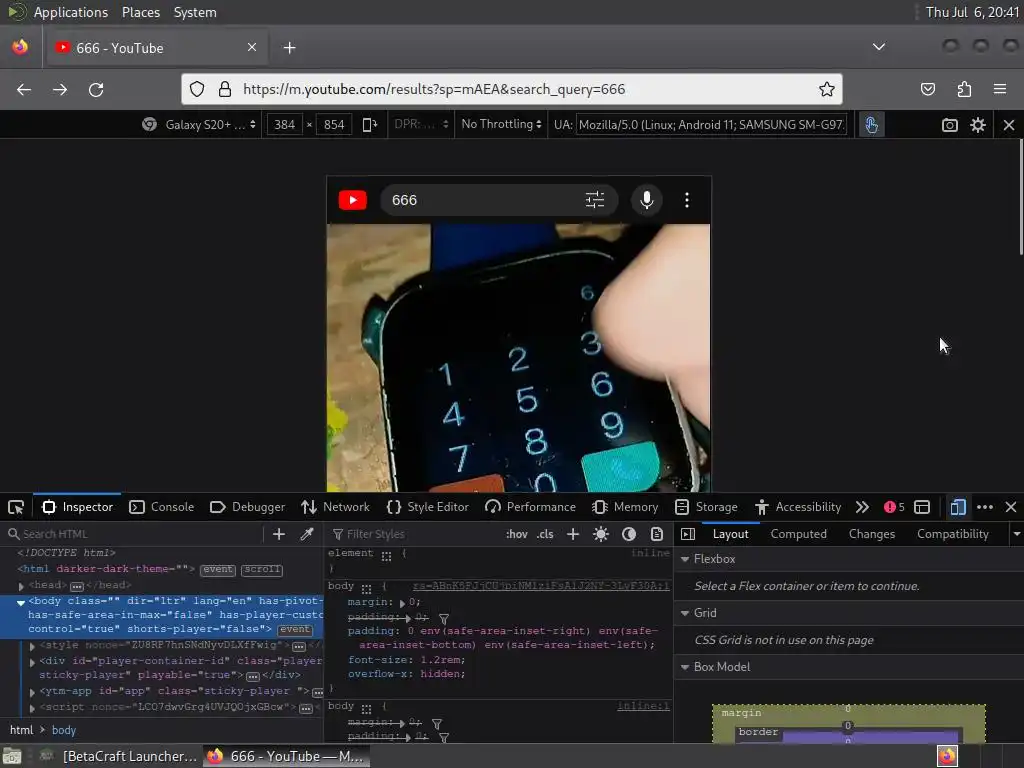Open the Performance tab
Viewport: 1024px width, 768px height.
click(531, 507)
